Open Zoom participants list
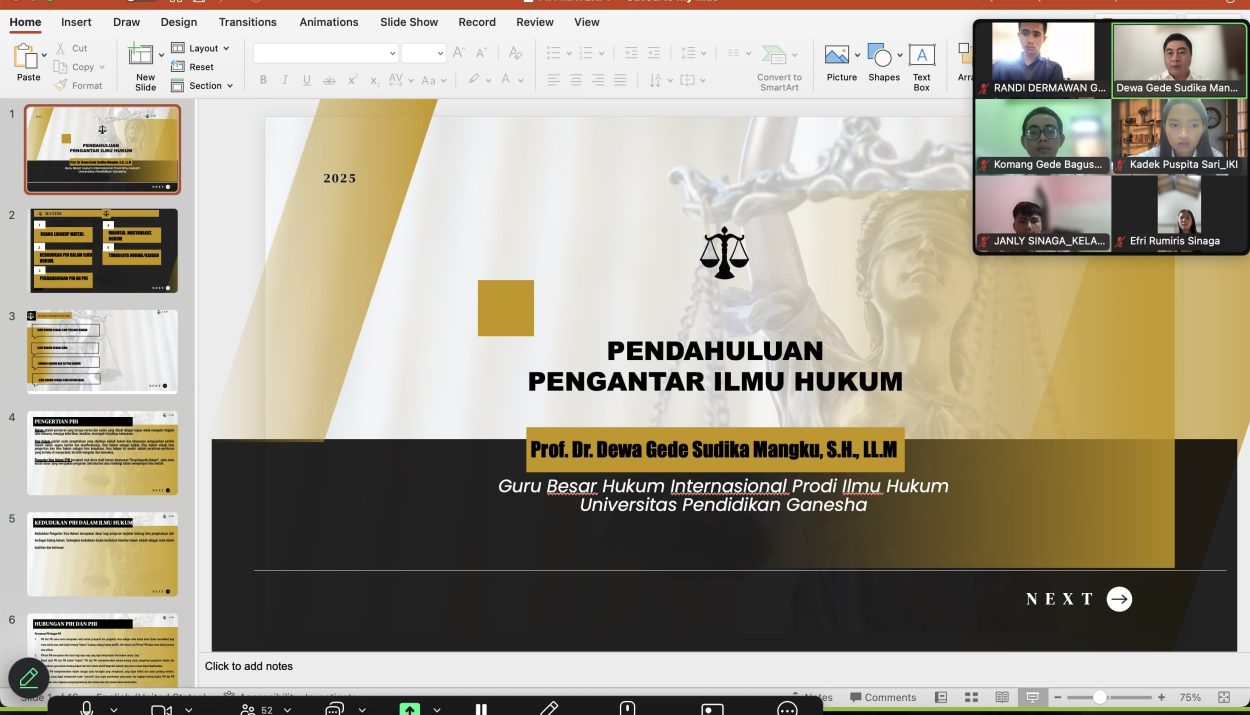This screenshot has width=1250, height=715. (x=248, y=709)
